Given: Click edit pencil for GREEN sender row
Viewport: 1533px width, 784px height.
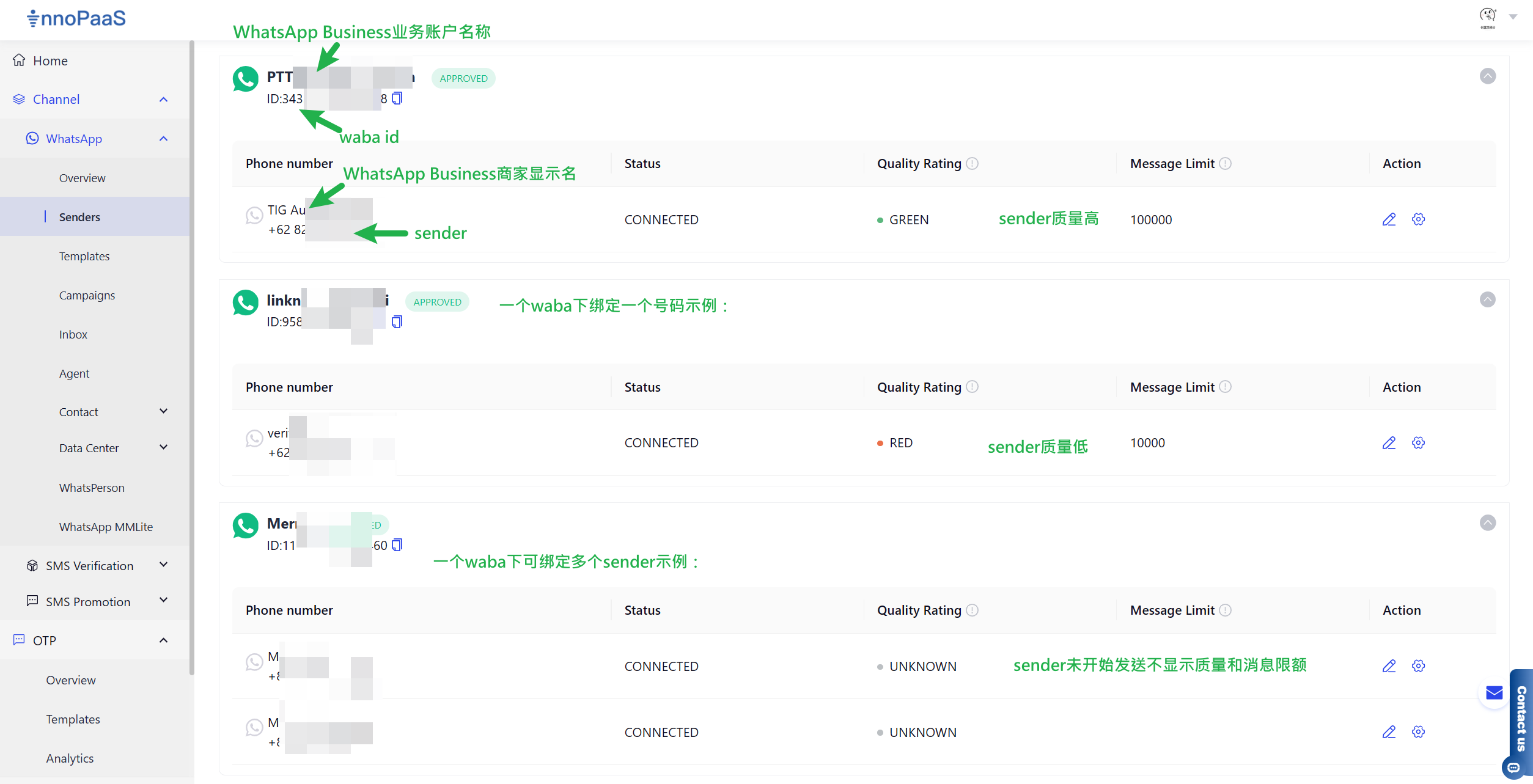Looking at the screenshot, I should pos(1389,219).
